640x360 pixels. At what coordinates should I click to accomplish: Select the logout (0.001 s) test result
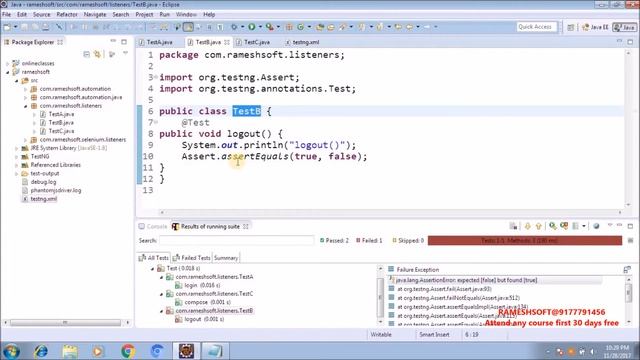(204, 319)
